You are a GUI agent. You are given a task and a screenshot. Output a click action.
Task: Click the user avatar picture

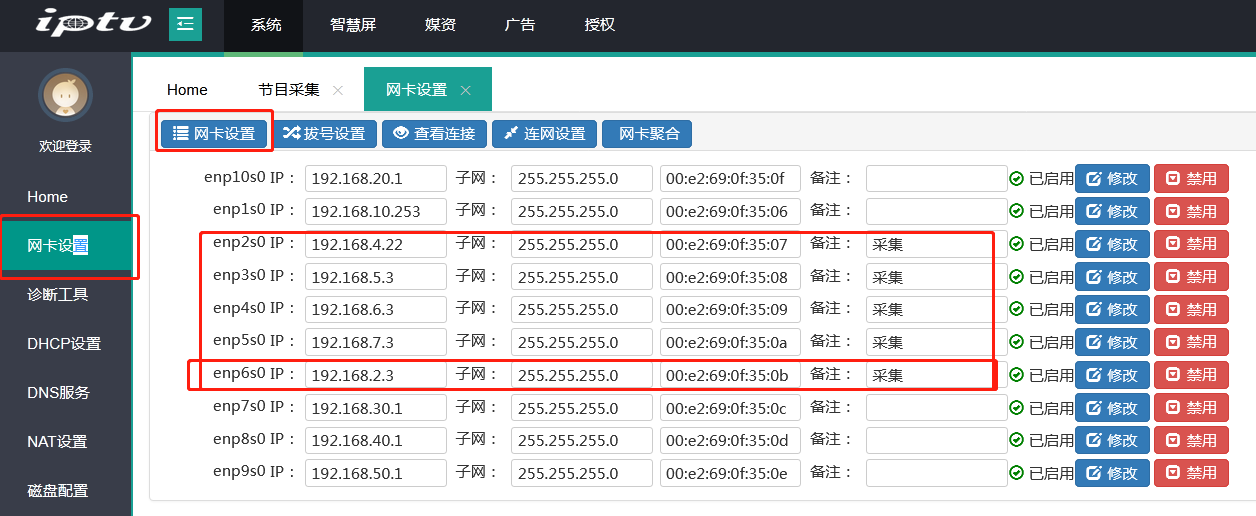point(65,95)
